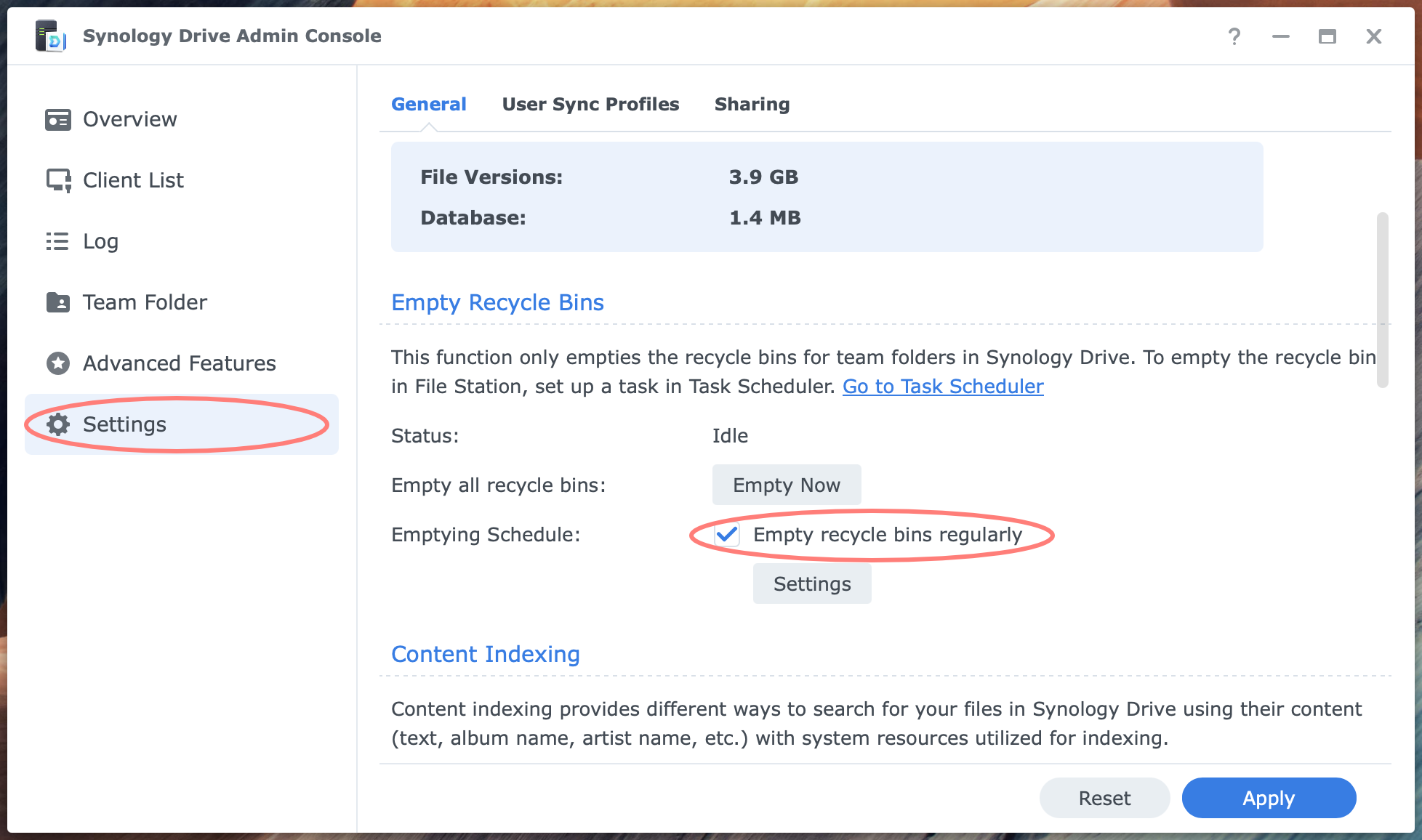This screenshot has height=840, width=1422.
Task: Click the Team Folder icon
Action: point(58,302)
